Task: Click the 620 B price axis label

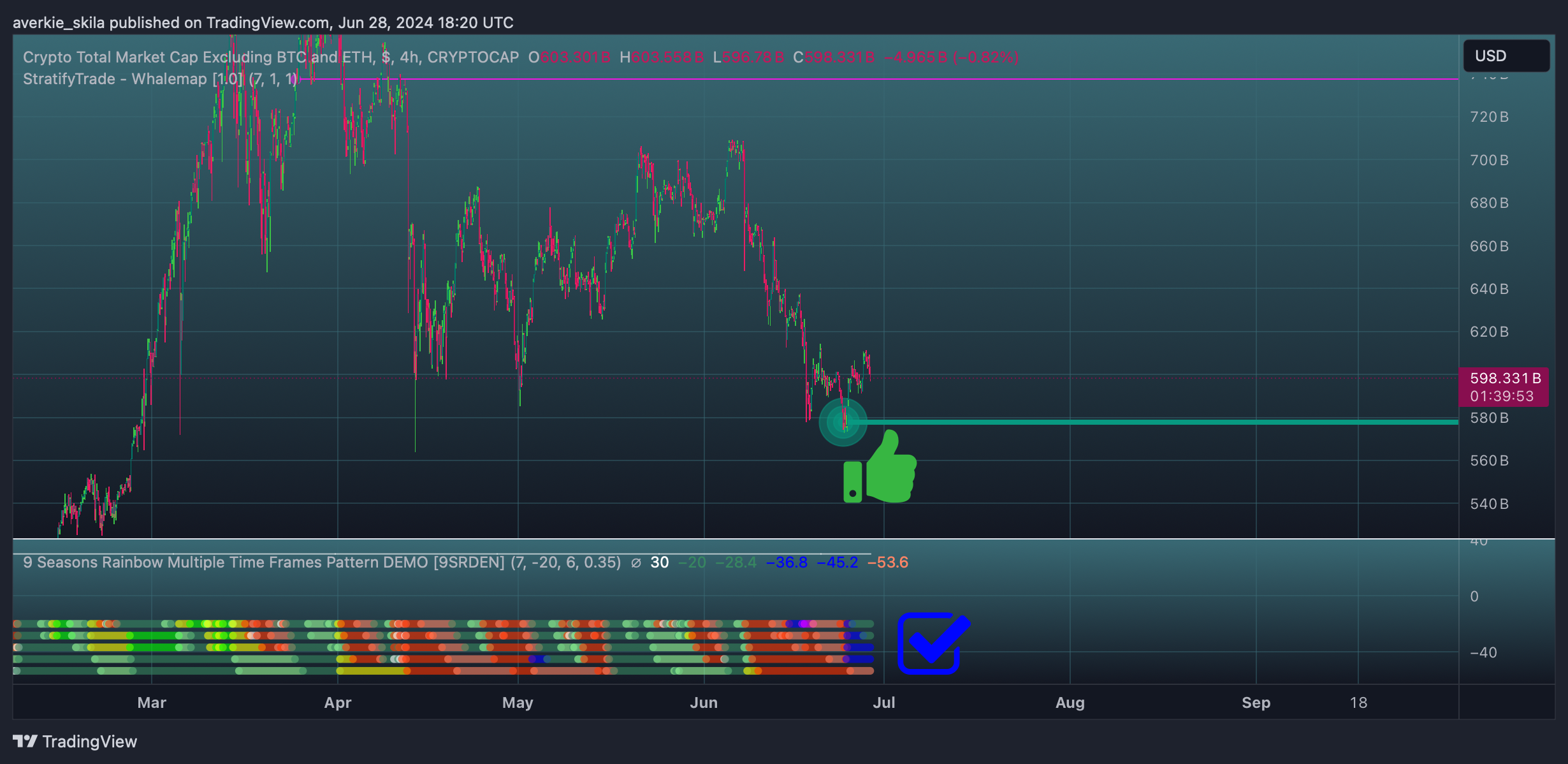Action: 1489,332
